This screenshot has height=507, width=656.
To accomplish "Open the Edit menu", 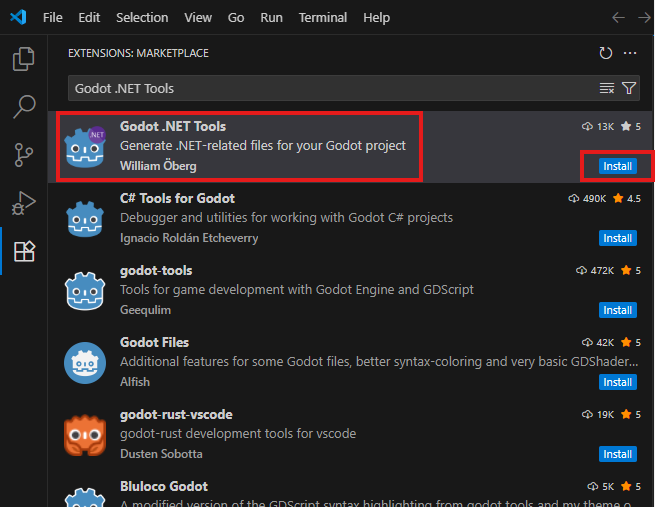I will tap(89, 18).
